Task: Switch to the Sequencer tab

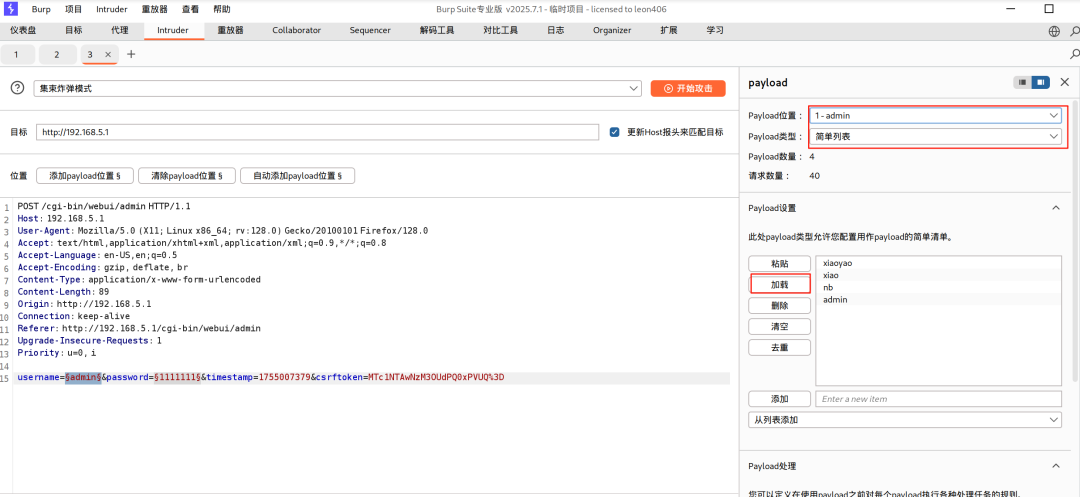Action: click(x=370, y=30)
